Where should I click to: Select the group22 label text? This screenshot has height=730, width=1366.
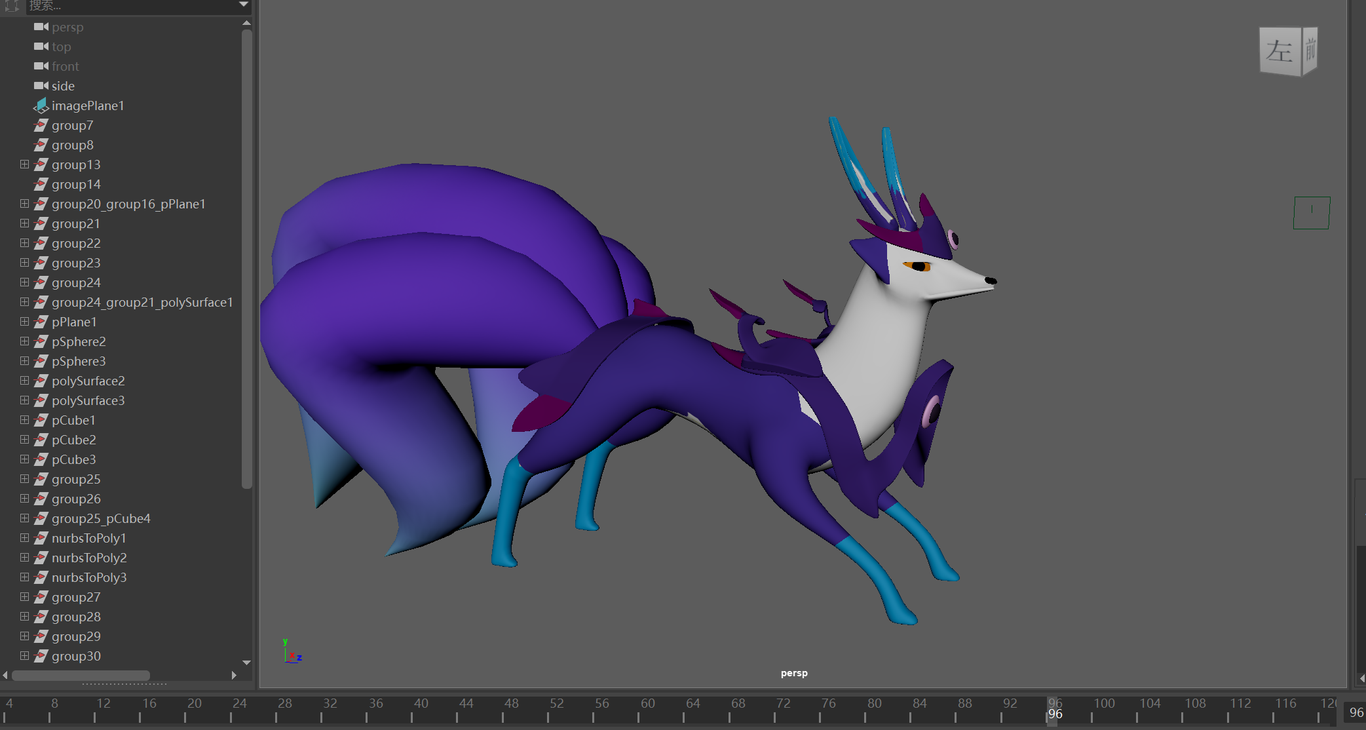(76, 243)
